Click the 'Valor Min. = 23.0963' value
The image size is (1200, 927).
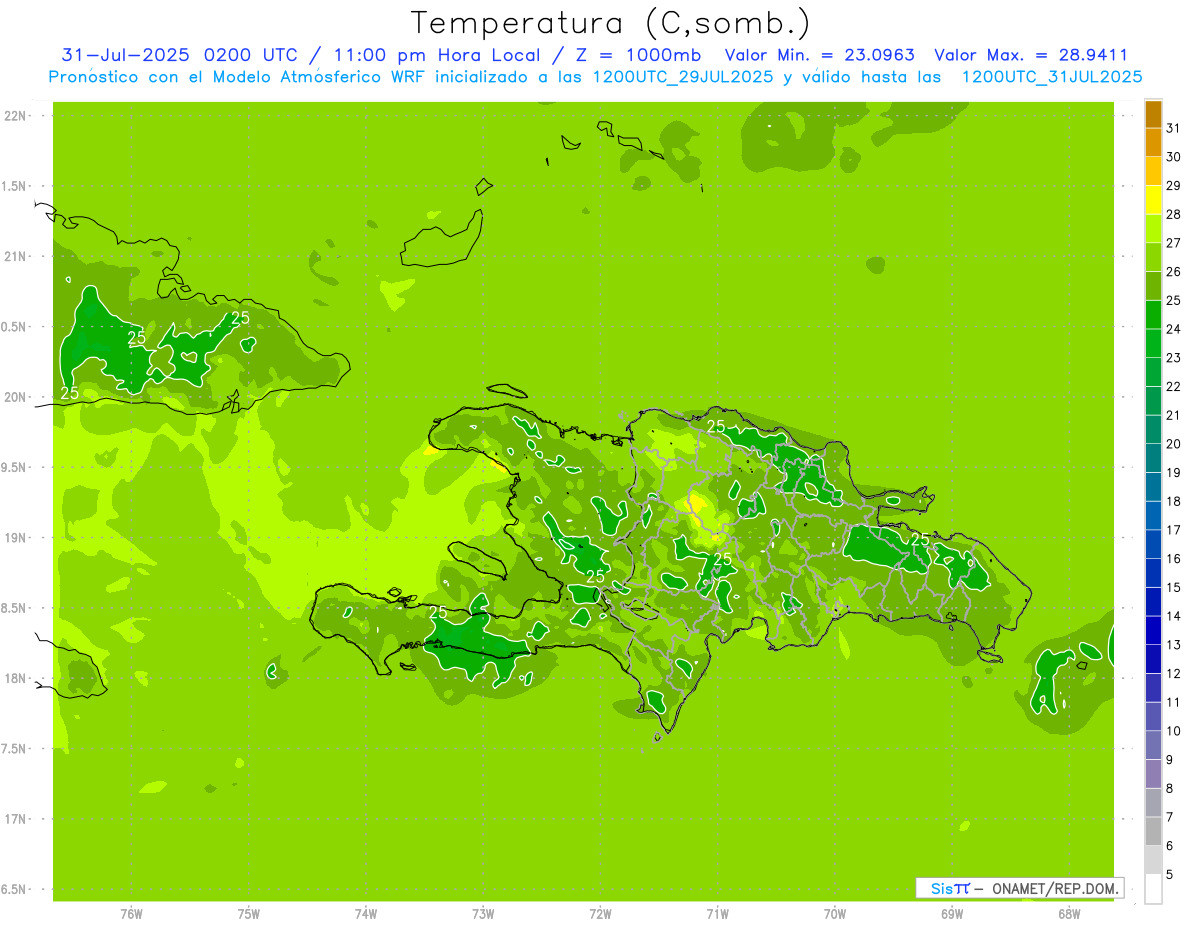tap(819, 55)
